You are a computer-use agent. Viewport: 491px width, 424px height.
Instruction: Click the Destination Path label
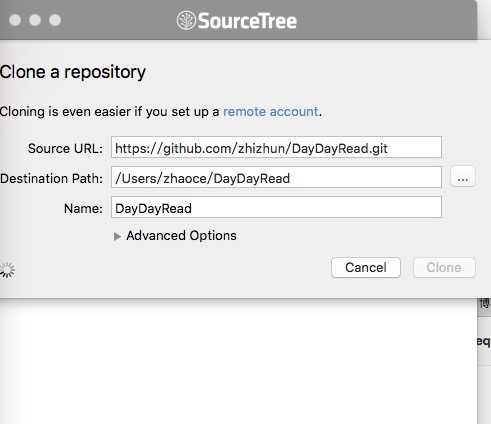pyautogui.click(x=51, y=178)
